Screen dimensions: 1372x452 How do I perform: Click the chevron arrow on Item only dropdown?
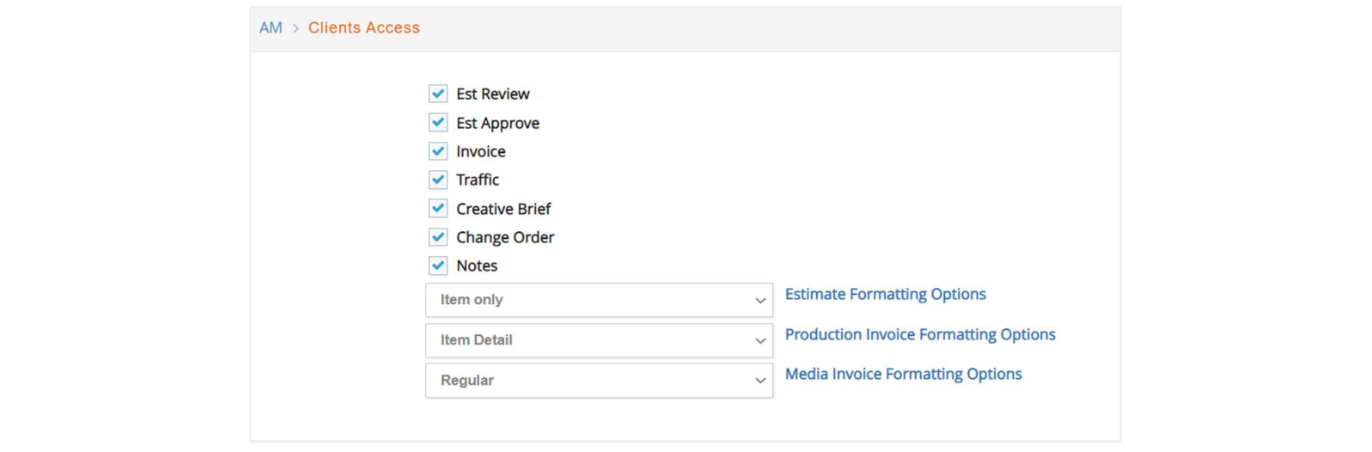tap(760, 300)
